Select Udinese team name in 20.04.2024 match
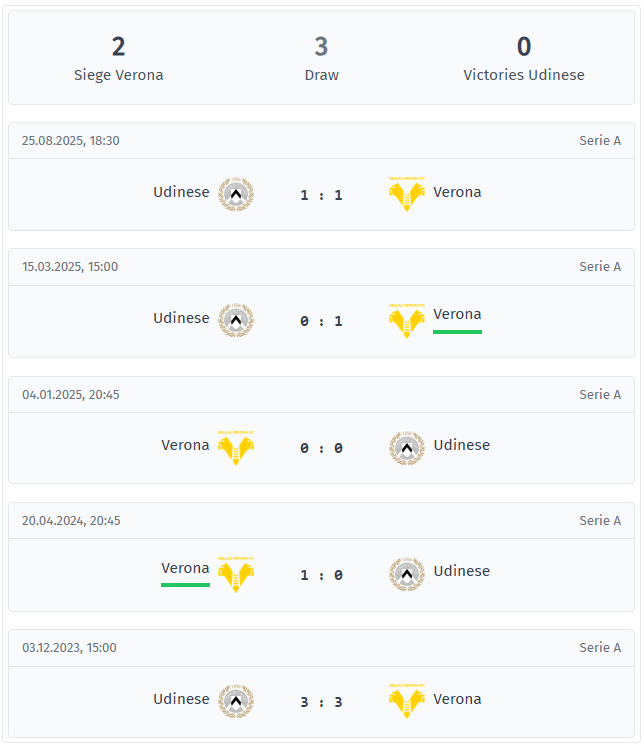The width and height of the screenshot is (644, 747). 461,571
